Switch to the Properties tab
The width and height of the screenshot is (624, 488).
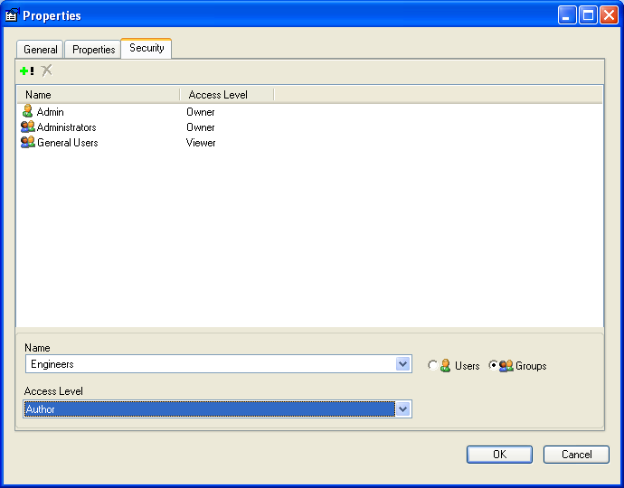point(93,49)
